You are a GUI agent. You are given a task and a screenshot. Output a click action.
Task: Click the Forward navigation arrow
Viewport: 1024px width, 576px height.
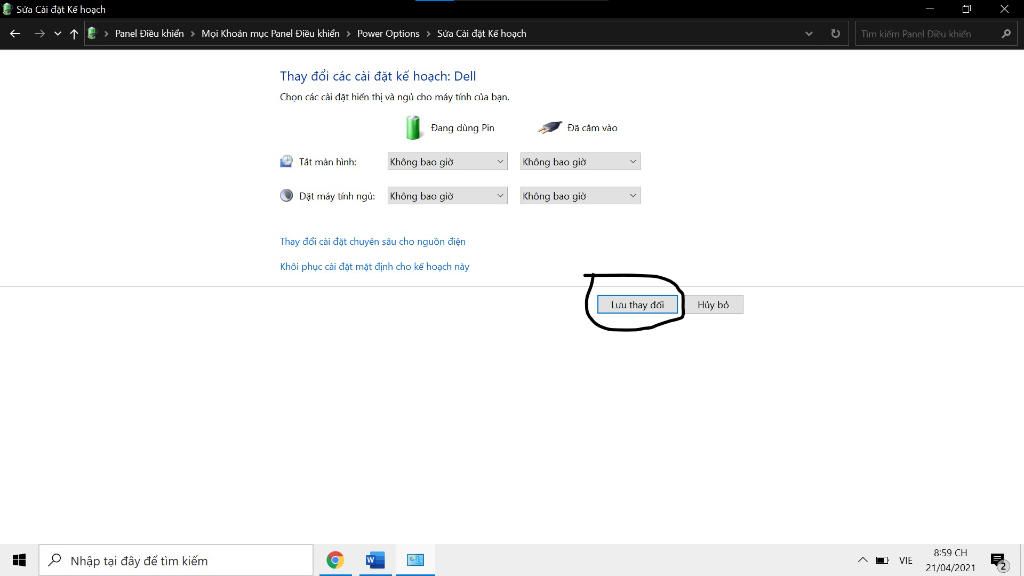[x=39, y=33]
